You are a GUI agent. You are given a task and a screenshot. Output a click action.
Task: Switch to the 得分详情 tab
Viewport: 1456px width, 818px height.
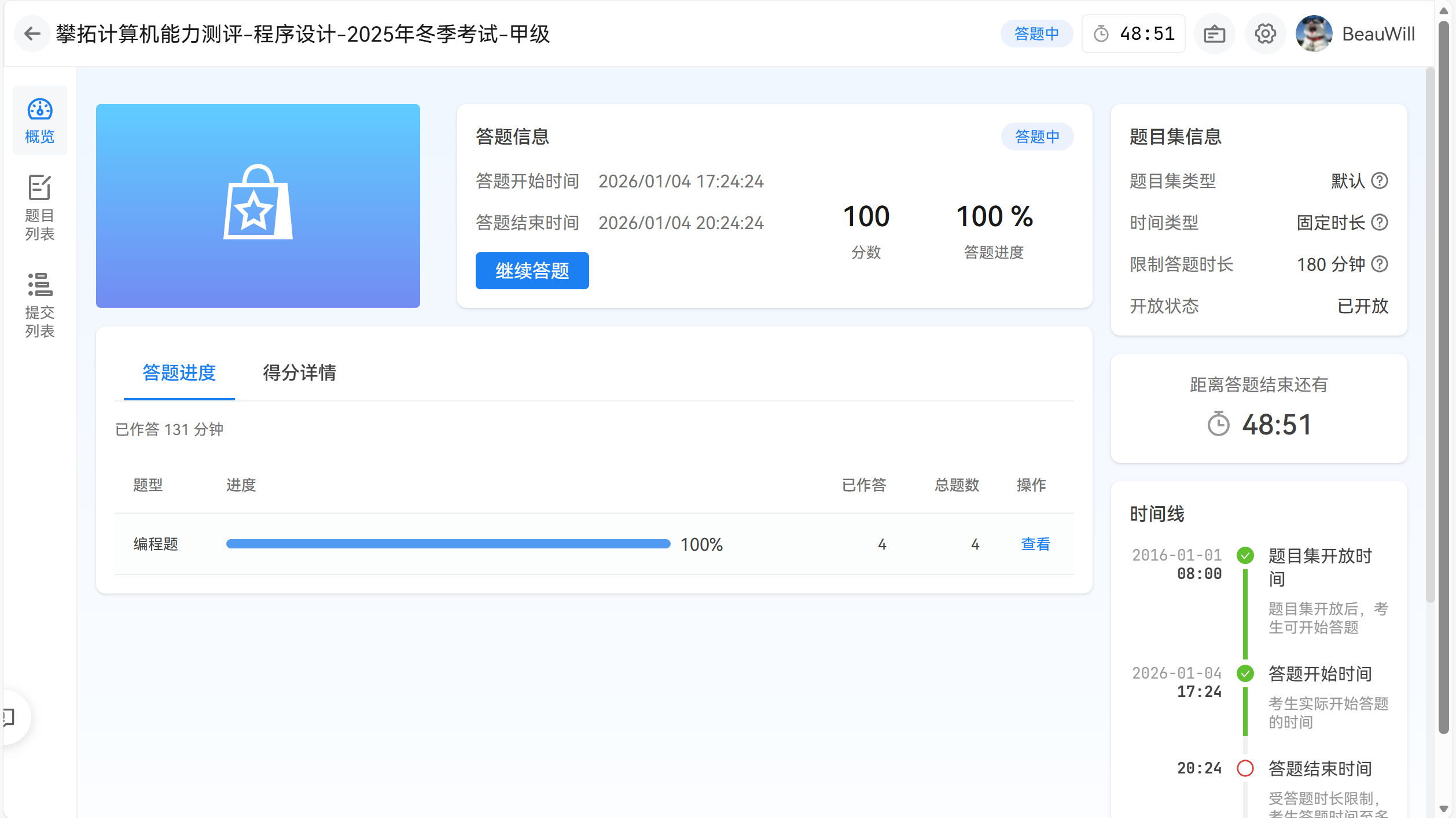coord(300,374)
